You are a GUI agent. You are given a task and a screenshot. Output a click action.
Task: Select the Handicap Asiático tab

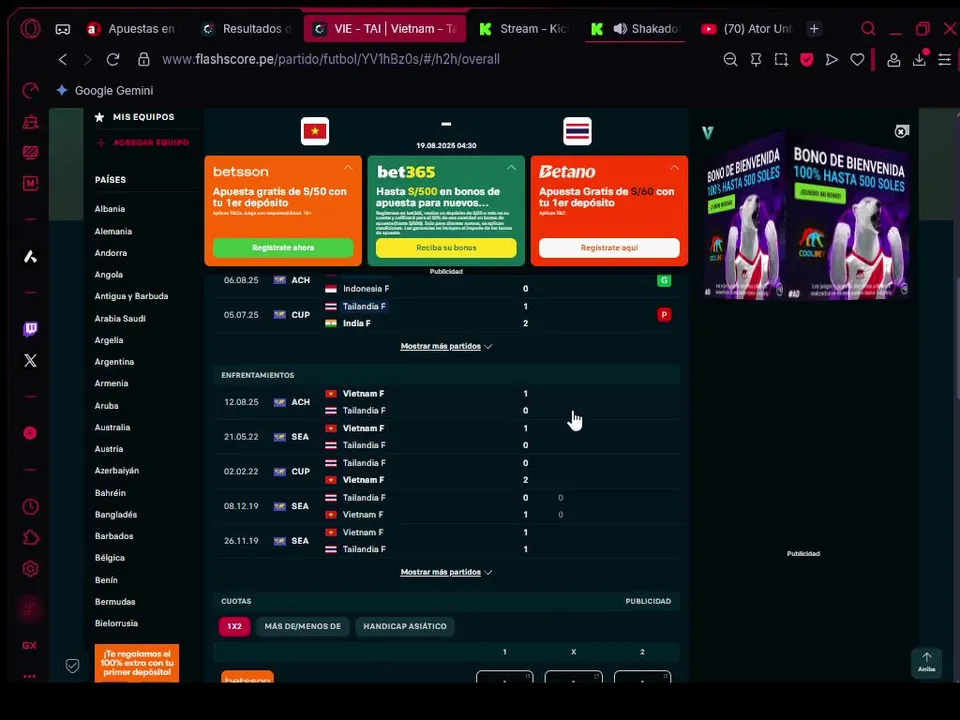[x=405, y=626]
